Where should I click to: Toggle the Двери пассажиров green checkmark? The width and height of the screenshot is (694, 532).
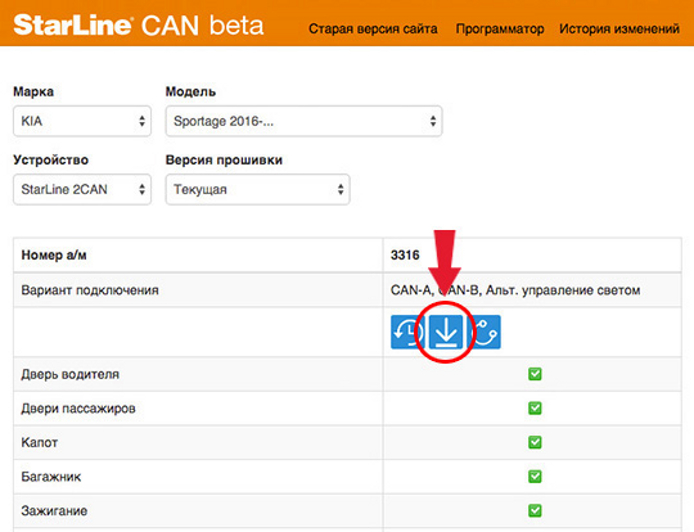pos(535,408)
